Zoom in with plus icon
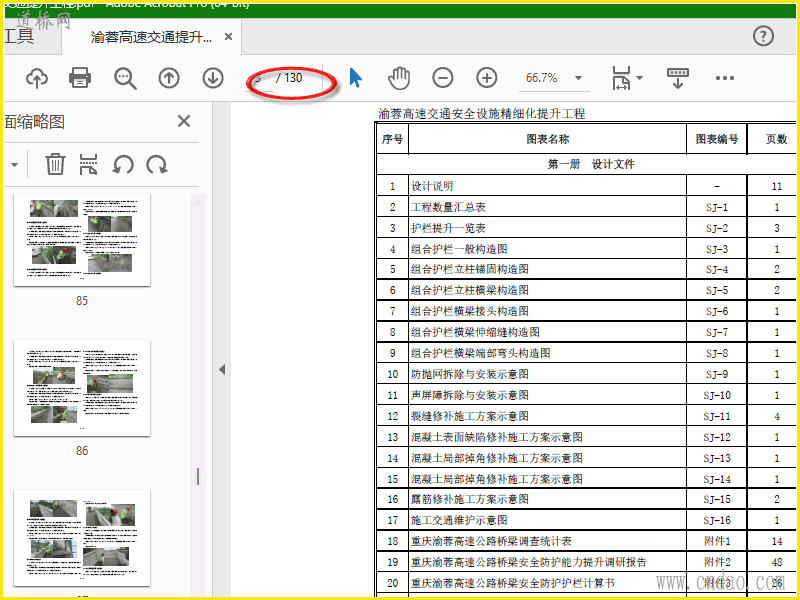 click(486, 78)
